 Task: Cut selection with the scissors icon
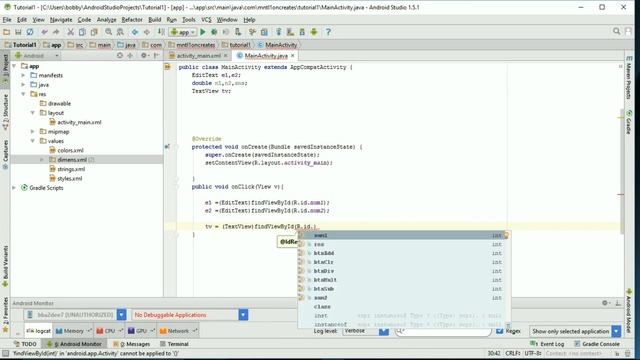coord(70,32)
